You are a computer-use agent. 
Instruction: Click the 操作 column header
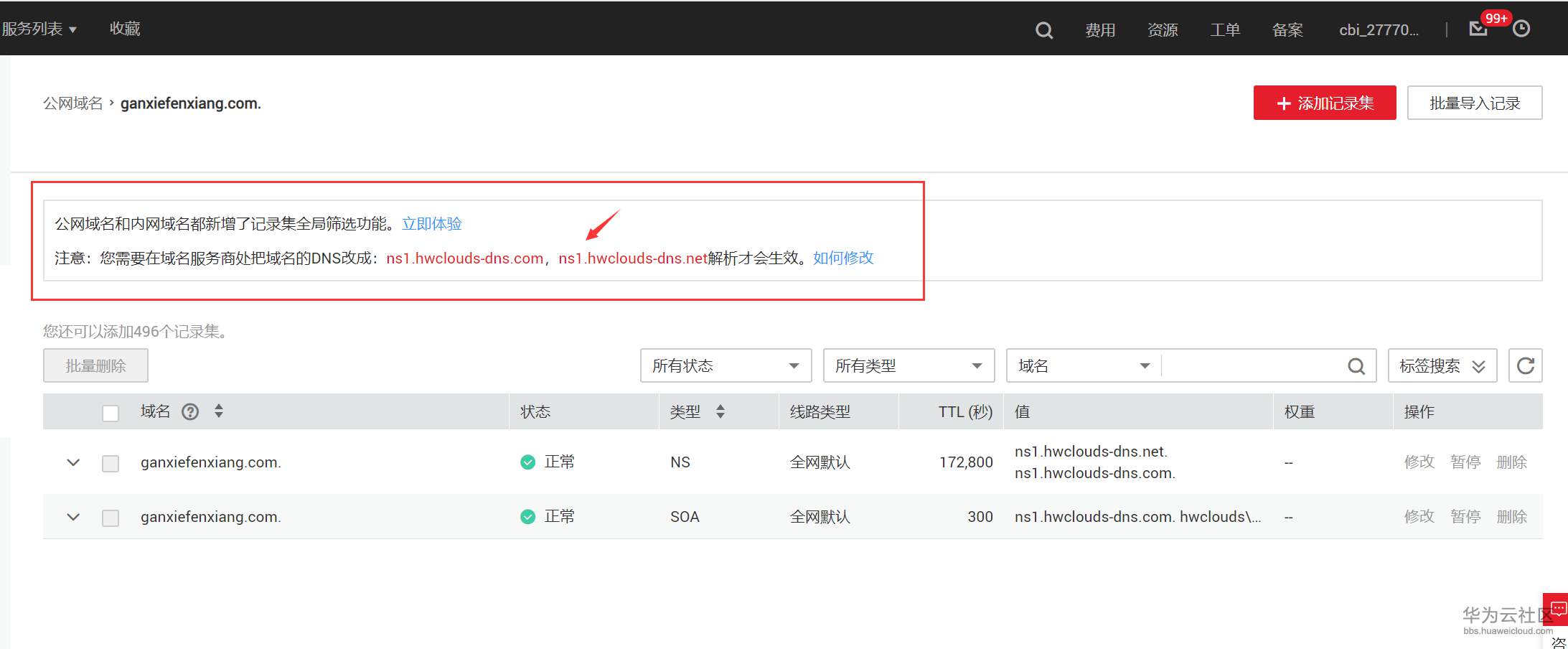(1419, 412)
